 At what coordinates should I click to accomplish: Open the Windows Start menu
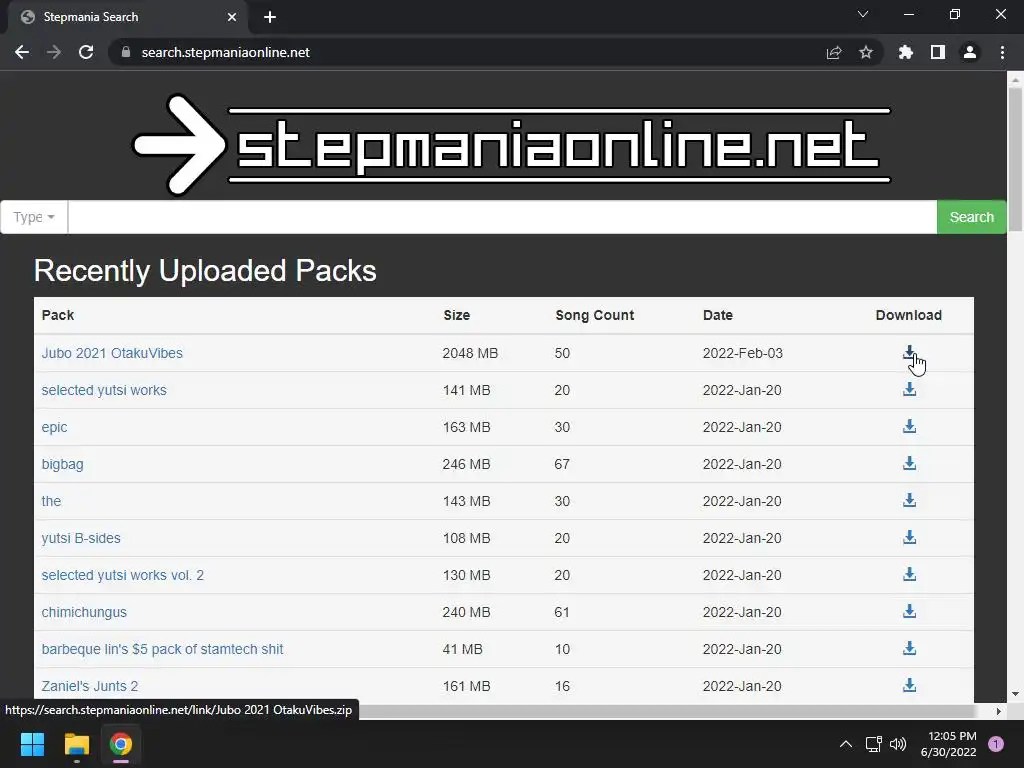[32, 744]
